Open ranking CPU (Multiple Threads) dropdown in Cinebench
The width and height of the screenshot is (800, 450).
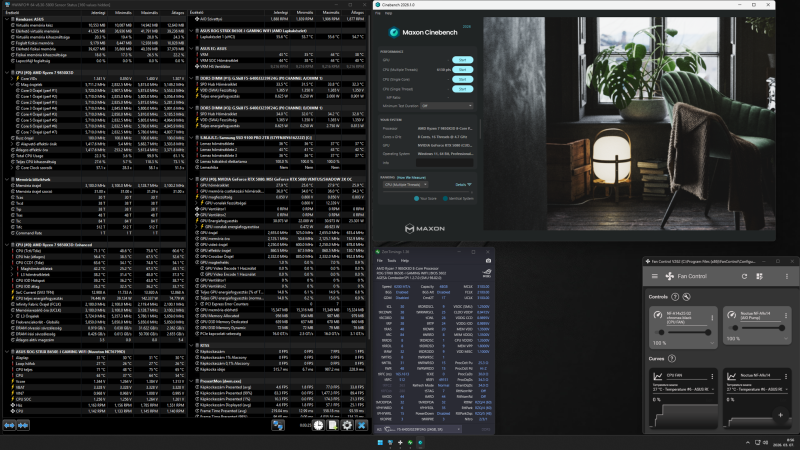[406, 185]
